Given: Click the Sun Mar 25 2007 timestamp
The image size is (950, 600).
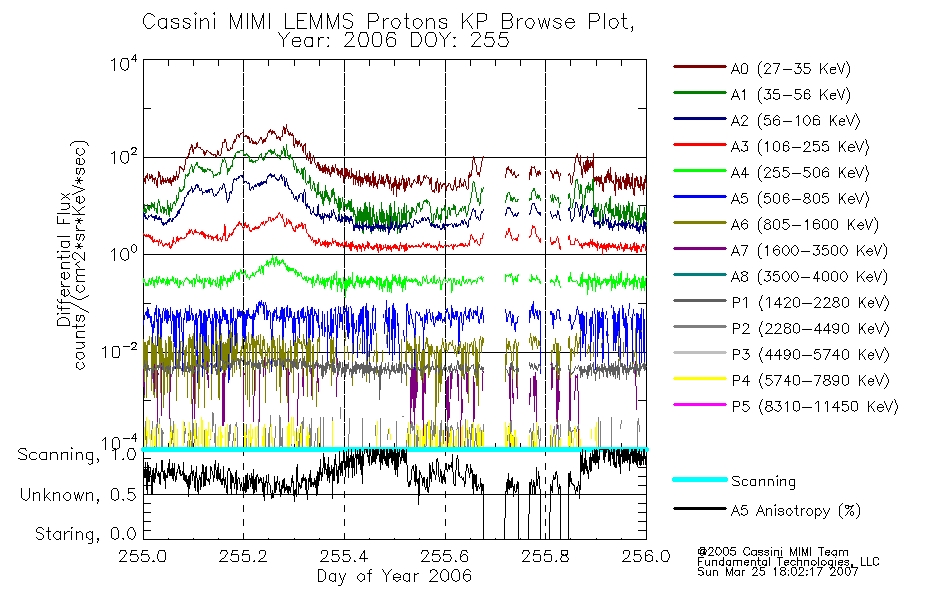Looking at the screenshot, I should click(777, 571).
